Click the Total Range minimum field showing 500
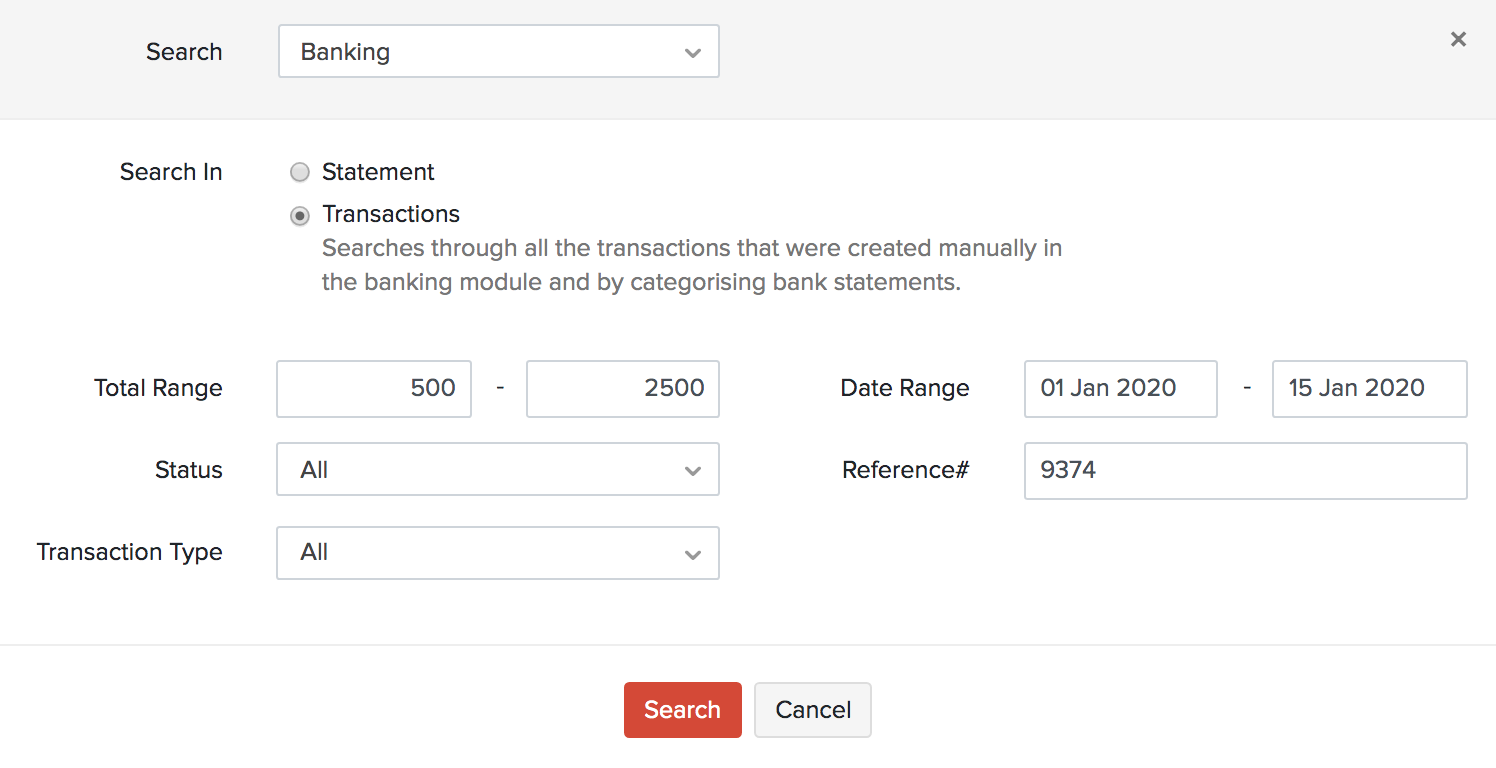 point(374,389)
